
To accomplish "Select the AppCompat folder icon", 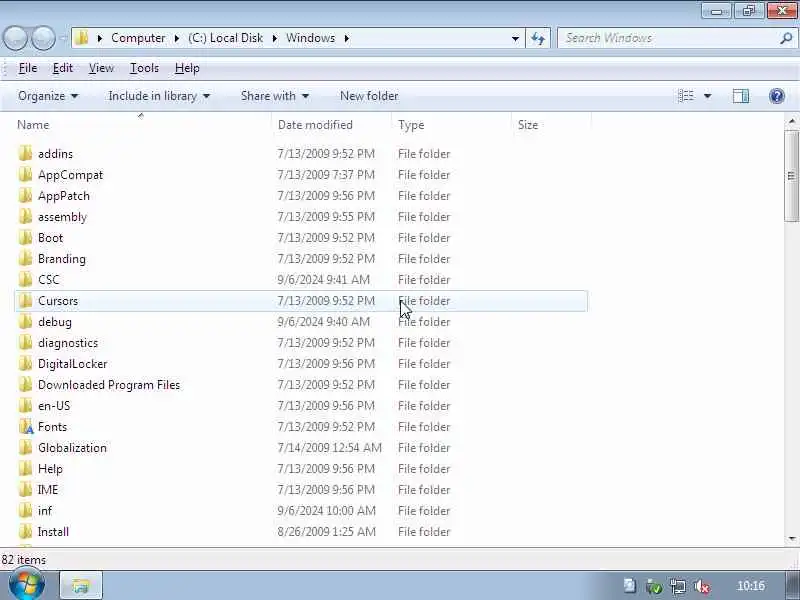I will (x=25, y=174).
